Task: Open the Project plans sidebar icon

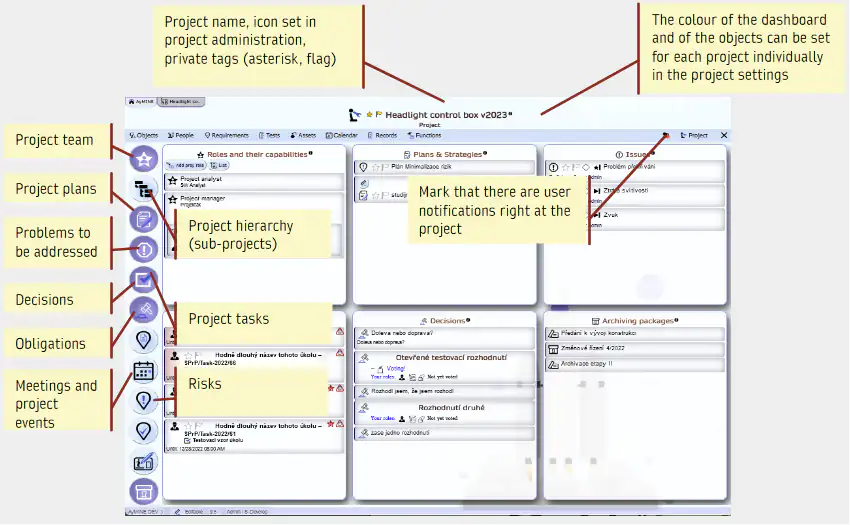Action: point(144,220)
